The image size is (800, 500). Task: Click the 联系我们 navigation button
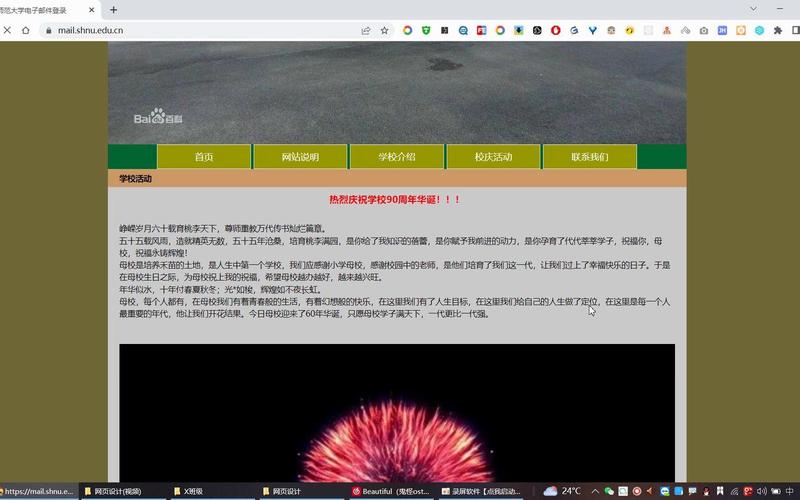click(x=589, y=157)
